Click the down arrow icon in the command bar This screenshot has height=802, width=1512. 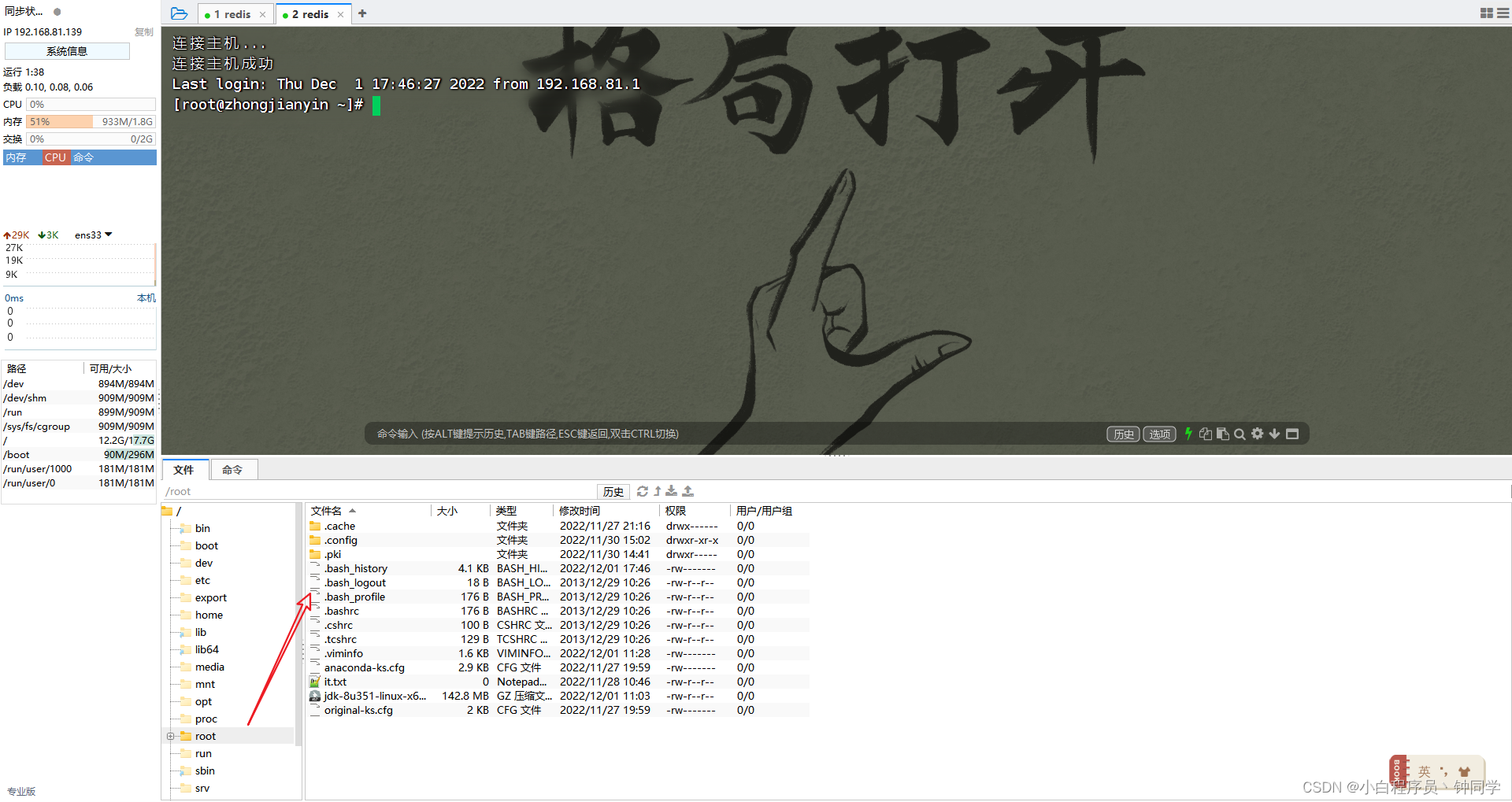click(x=1274, y=434)
